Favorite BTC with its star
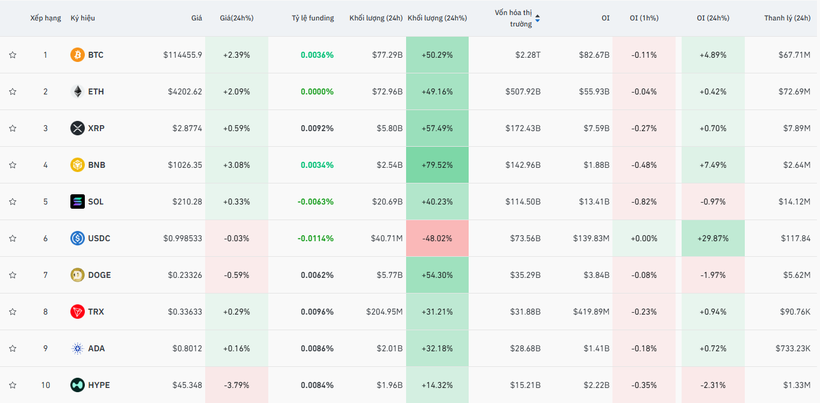Image resolution: width=820 pixels, height=403 pixels. pyautogui.click(x=13, y=55)
